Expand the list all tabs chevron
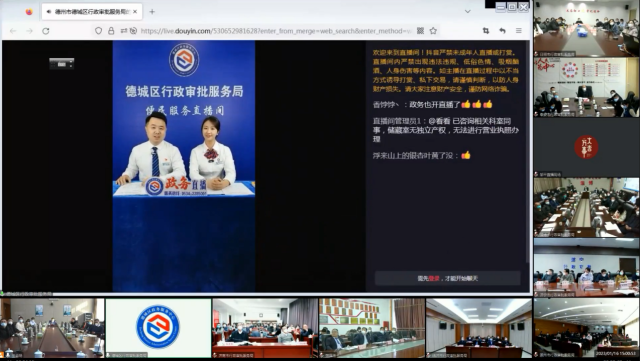Viewport: 640px width, 361px height. [x=468, y=11]
